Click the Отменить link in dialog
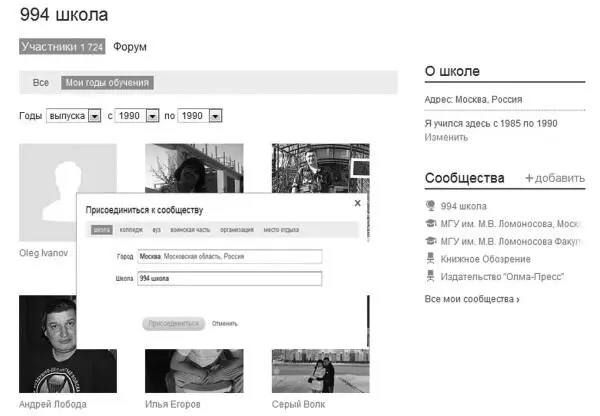Viewport: 600px width, 416px height. coord(225,324)
